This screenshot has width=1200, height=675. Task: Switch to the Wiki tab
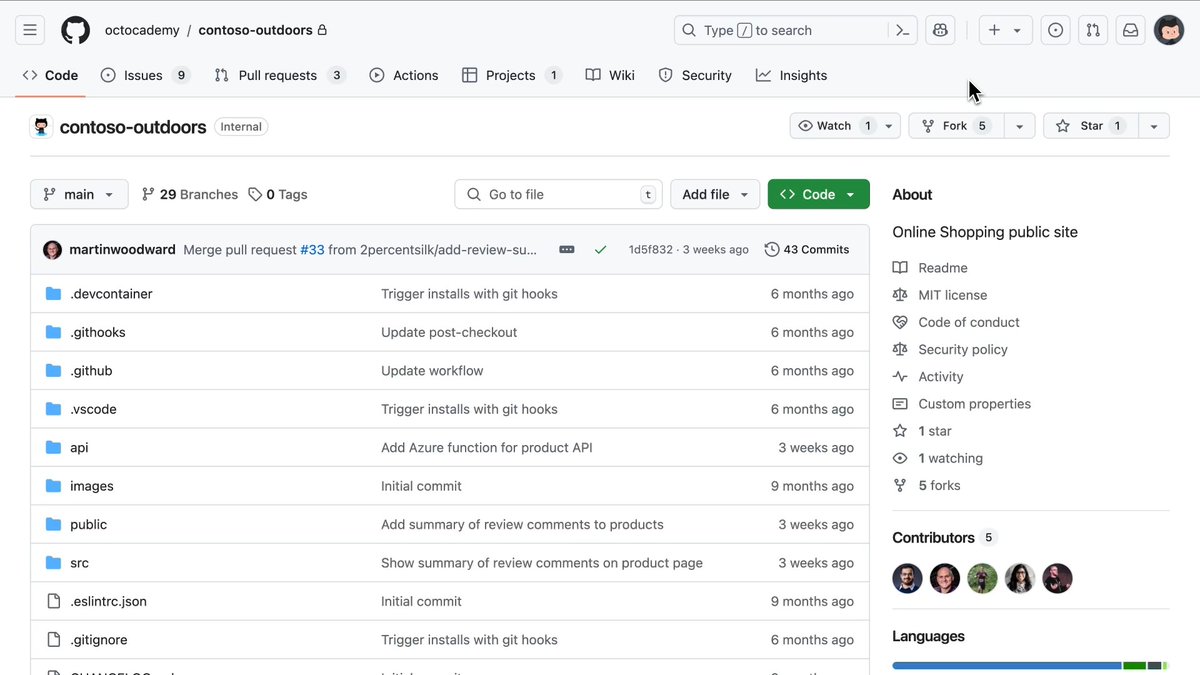tap(610, 75)
